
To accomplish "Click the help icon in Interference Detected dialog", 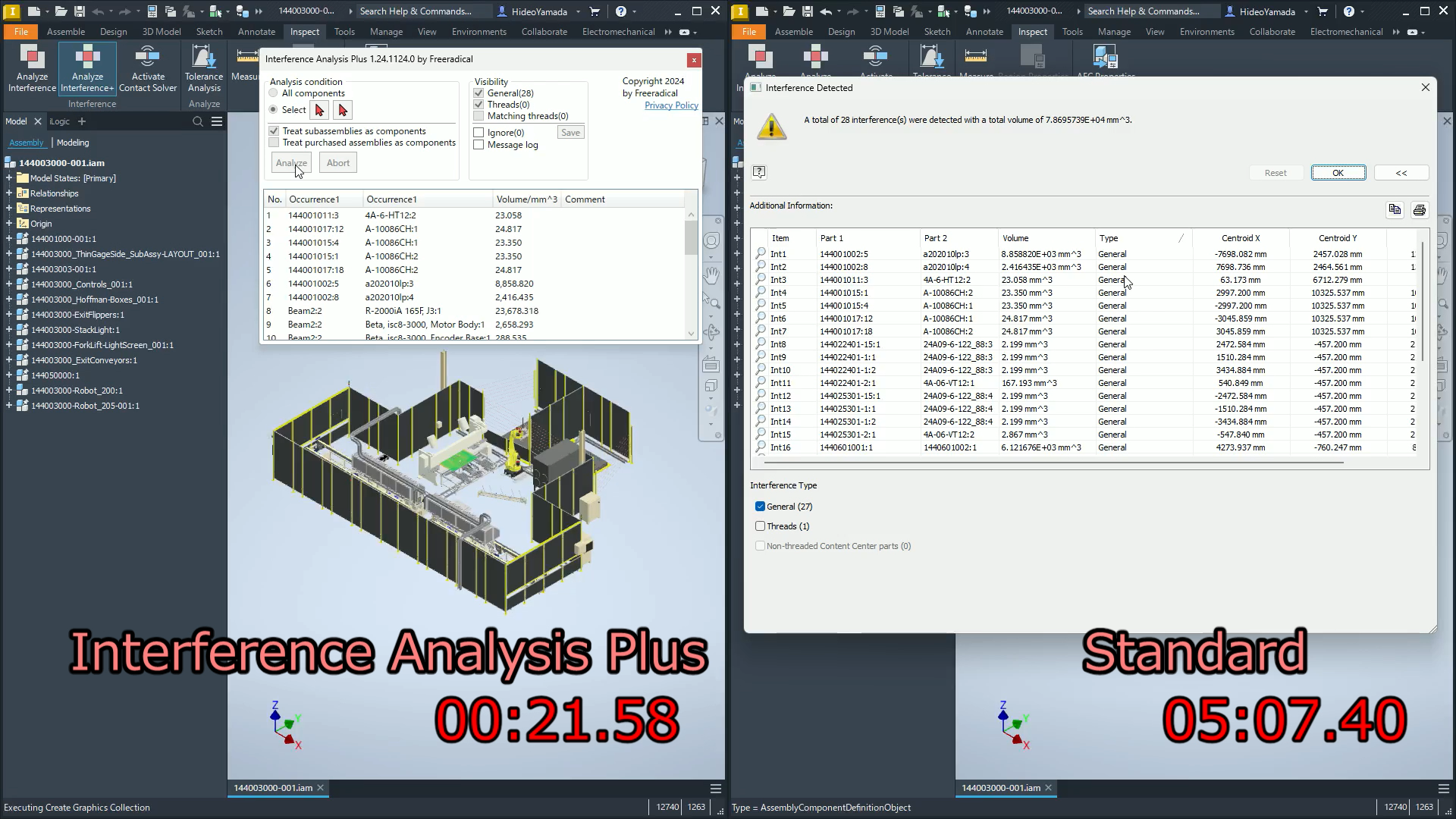I will 759,172.
